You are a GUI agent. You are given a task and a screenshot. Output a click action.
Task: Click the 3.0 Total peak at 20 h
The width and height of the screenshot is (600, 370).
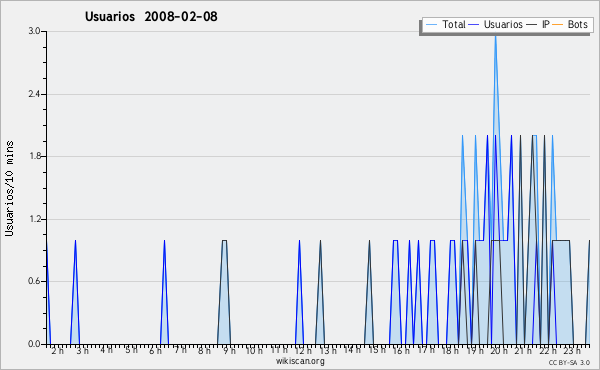pyautogui.click(x=496, y=36)
